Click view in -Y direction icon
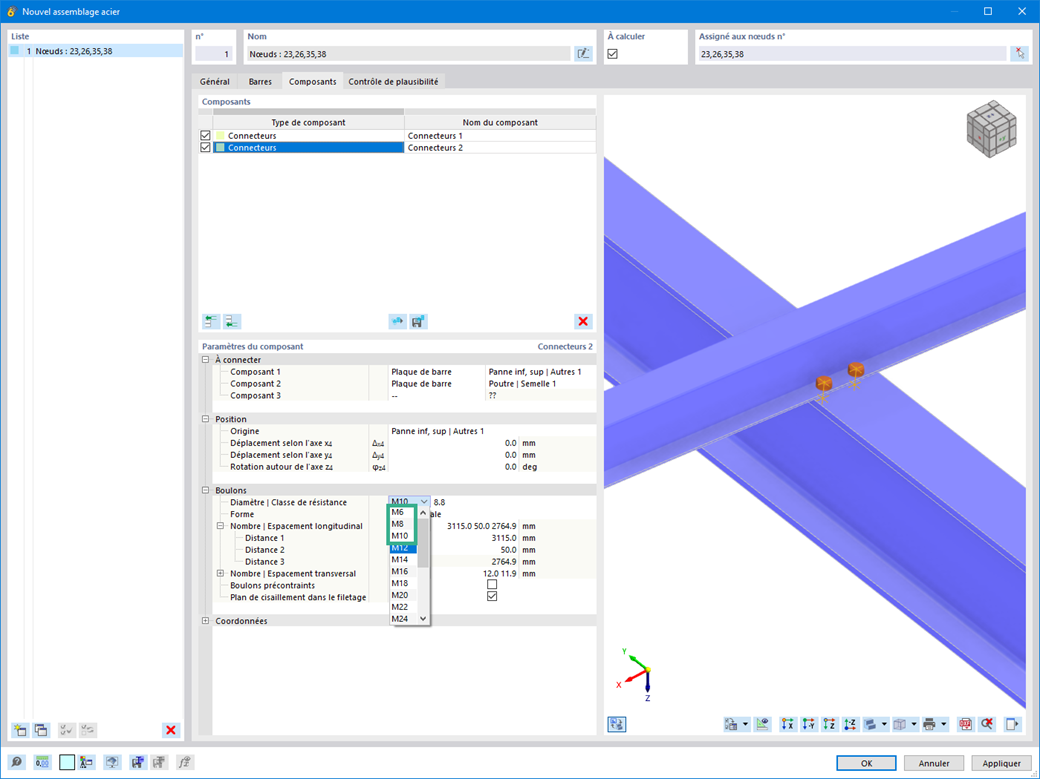 (x=809, y=724)
